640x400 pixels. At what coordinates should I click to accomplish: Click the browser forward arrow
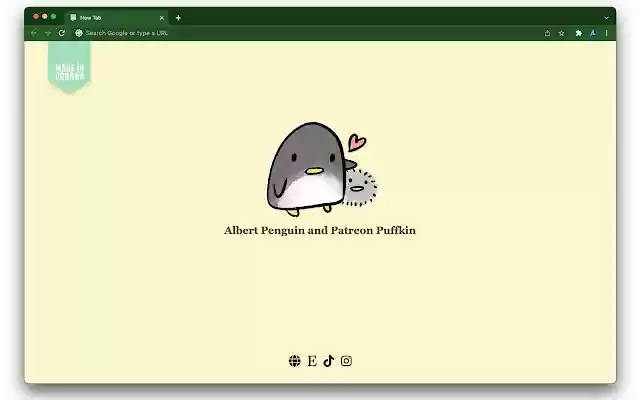click(x=48, y=33)
